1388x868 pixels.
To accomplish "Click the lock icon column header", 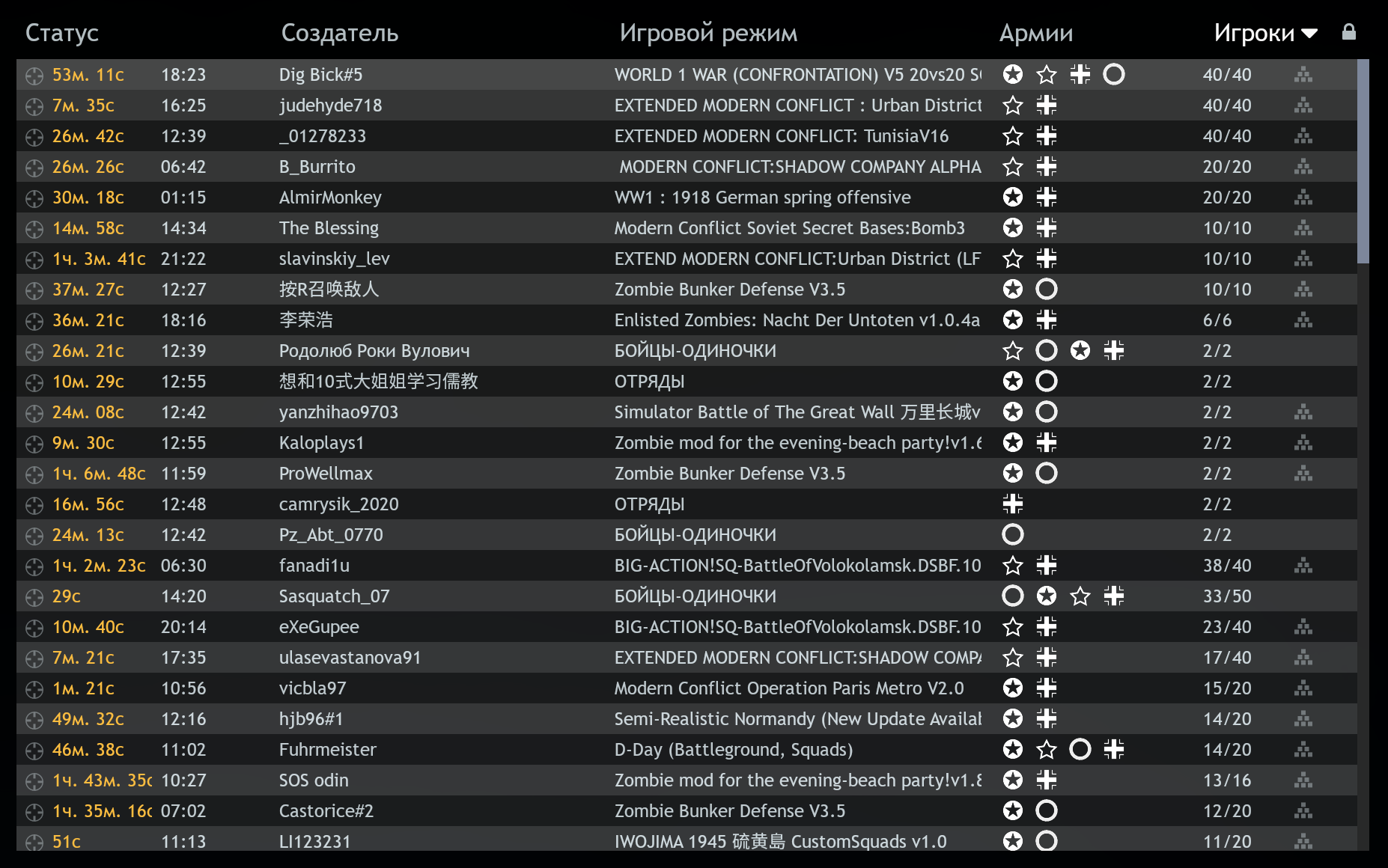I will tap(1348, 32).
